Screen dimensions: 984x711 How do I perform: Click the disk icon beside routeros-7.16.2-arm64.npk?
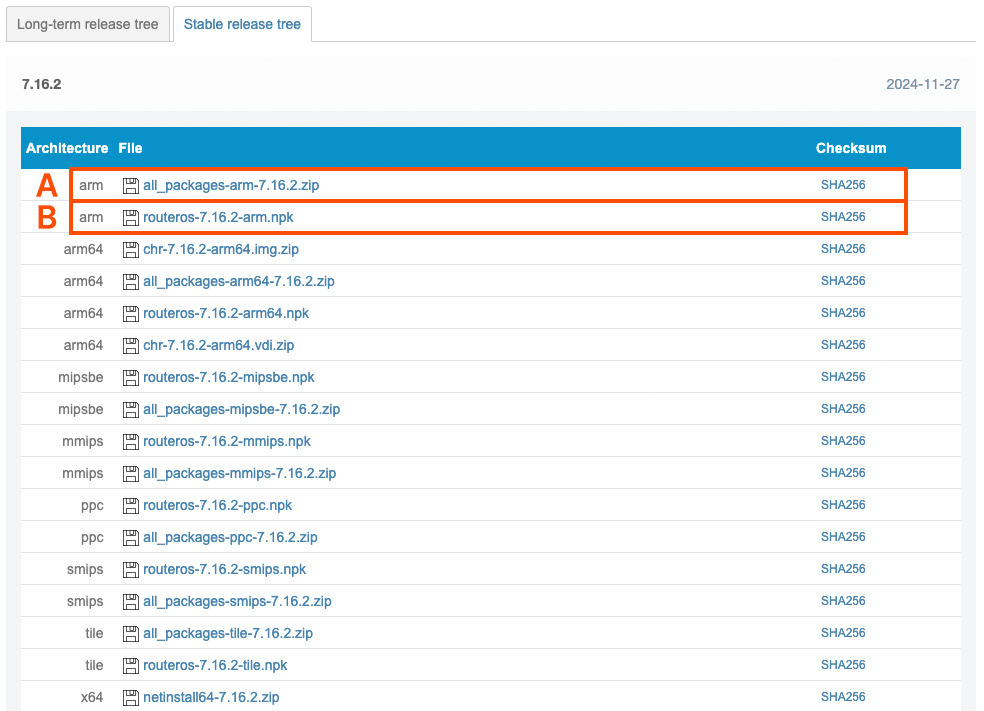[131, 314]
